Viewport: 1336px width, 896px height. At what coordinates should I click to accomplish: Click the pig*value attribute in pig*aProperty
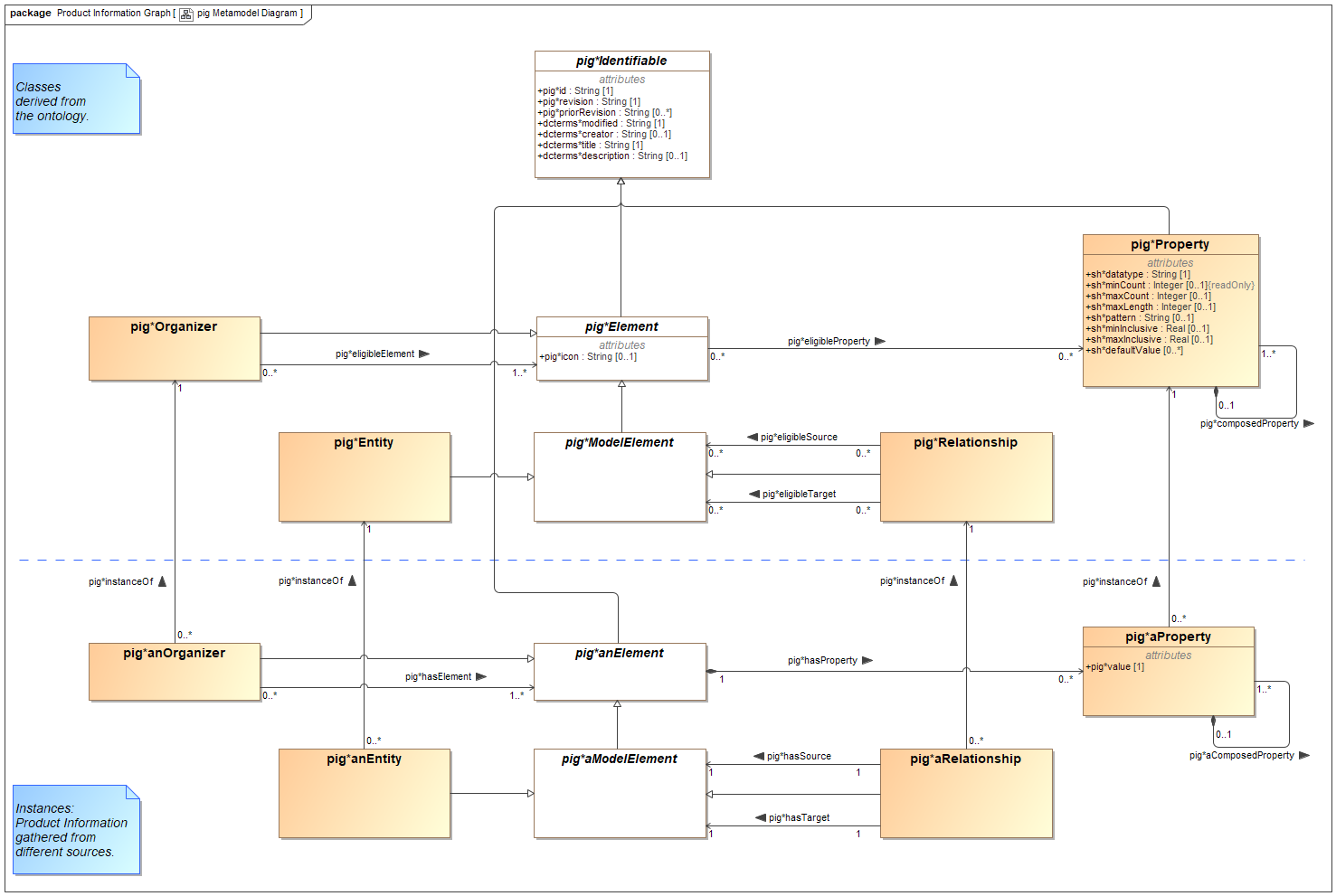(x=1115, y=666)
